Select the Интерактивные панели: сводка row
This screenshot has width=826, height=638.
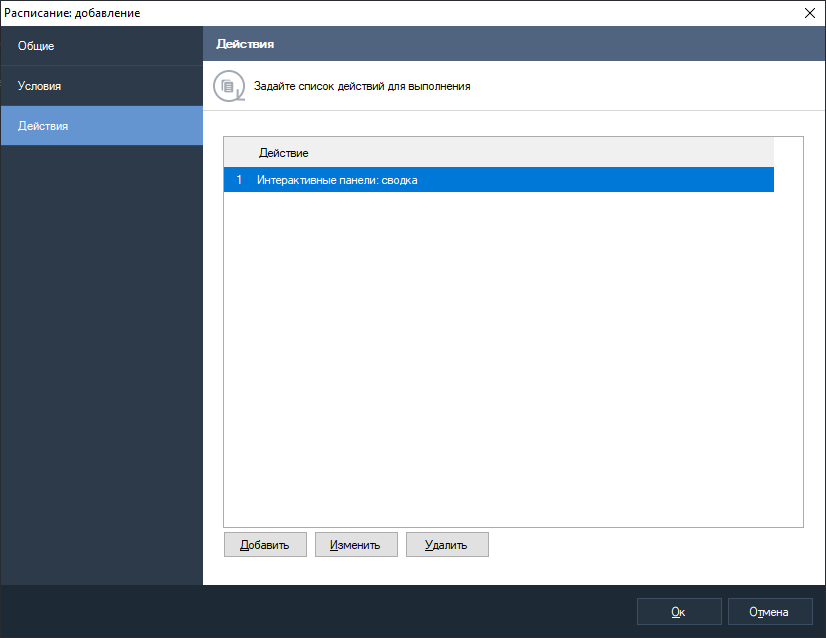[x=337, y=180]
